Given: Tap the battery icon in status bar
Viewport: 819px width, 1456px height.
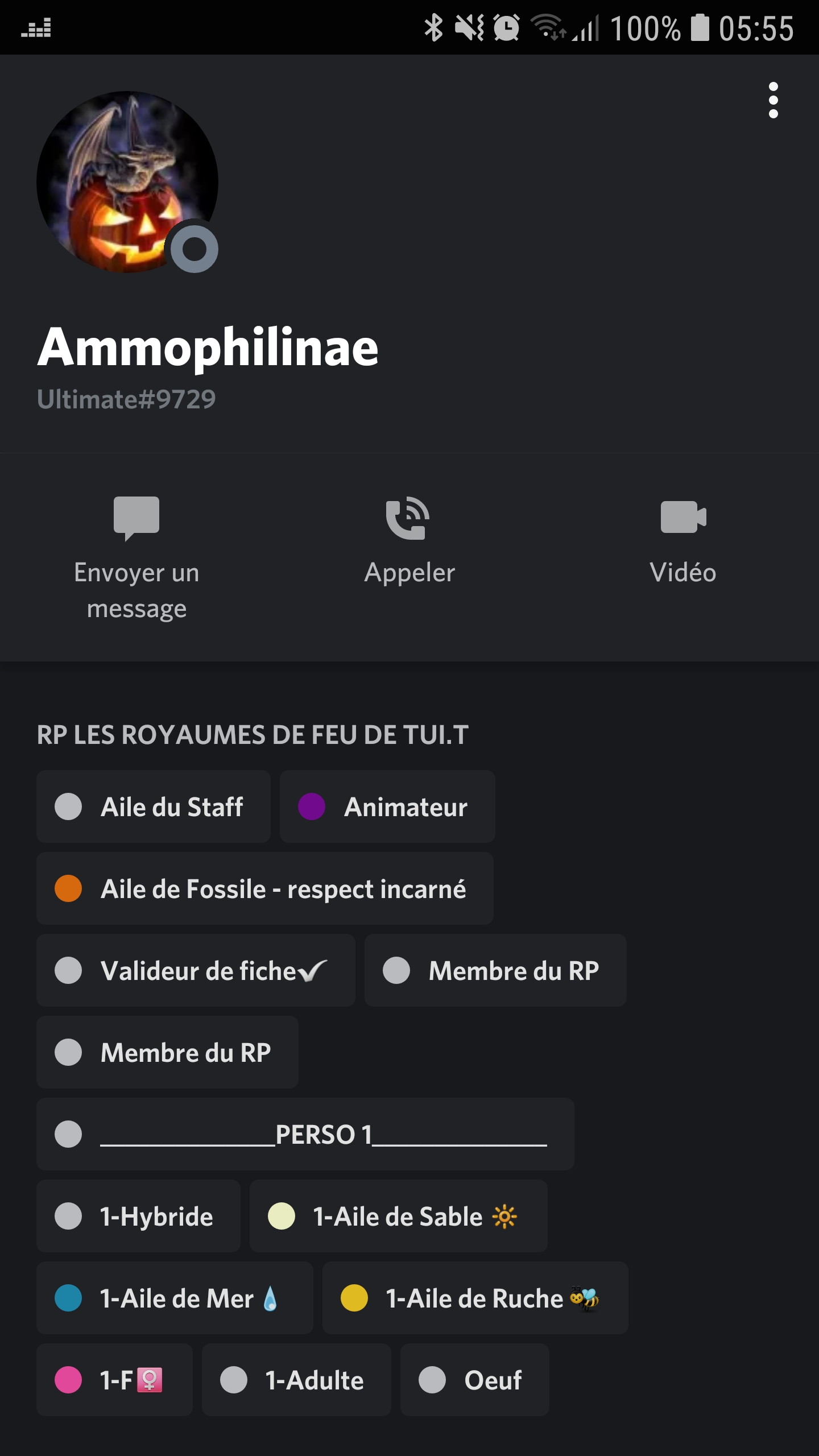Looking at the screenshot, I should pyautogui.click(x=700, y=27).
